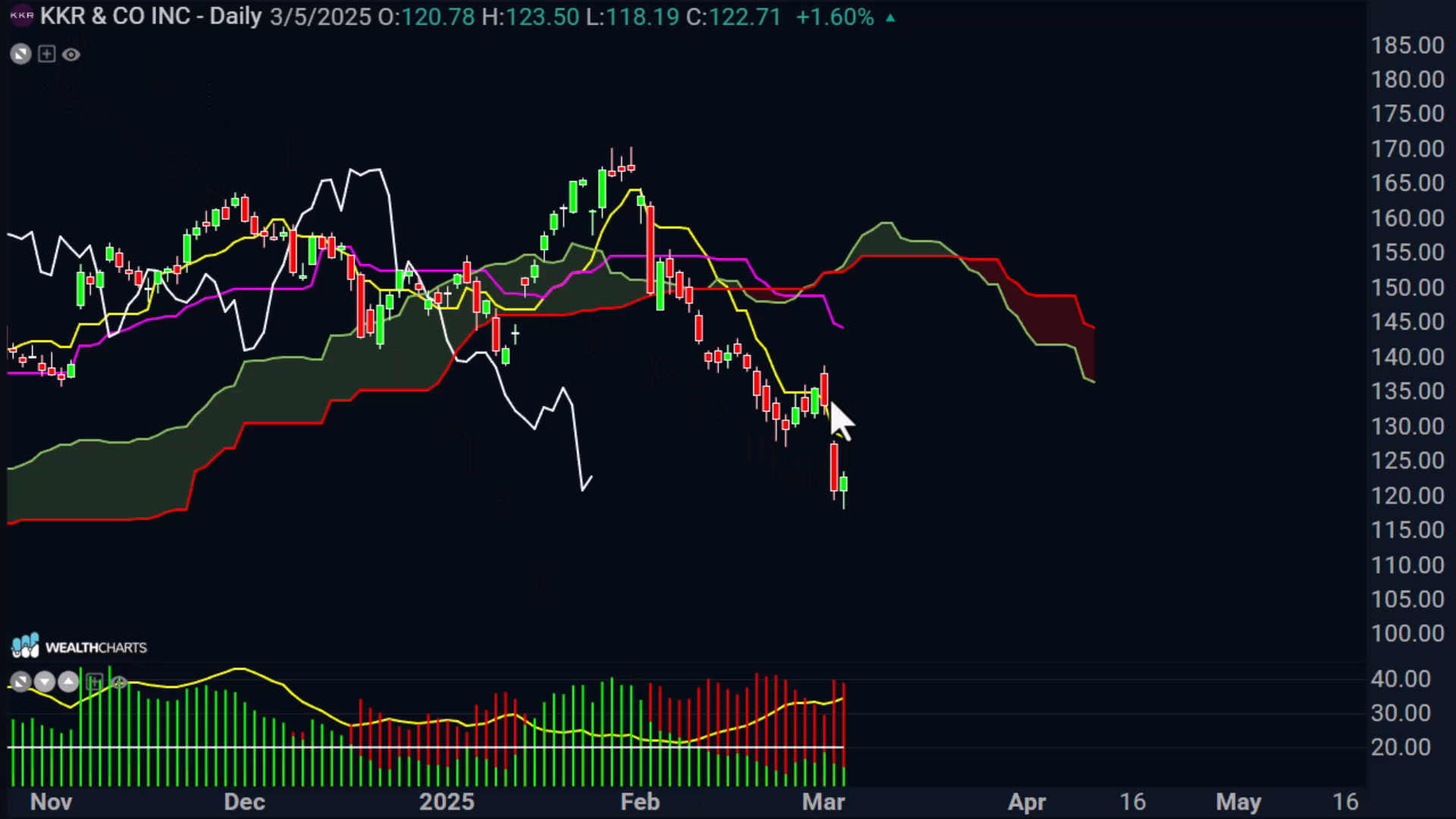Viewport: 1456px width, 819px height.
Task: Click the 110.00 price axis label
Action: tap(1407, 565)
